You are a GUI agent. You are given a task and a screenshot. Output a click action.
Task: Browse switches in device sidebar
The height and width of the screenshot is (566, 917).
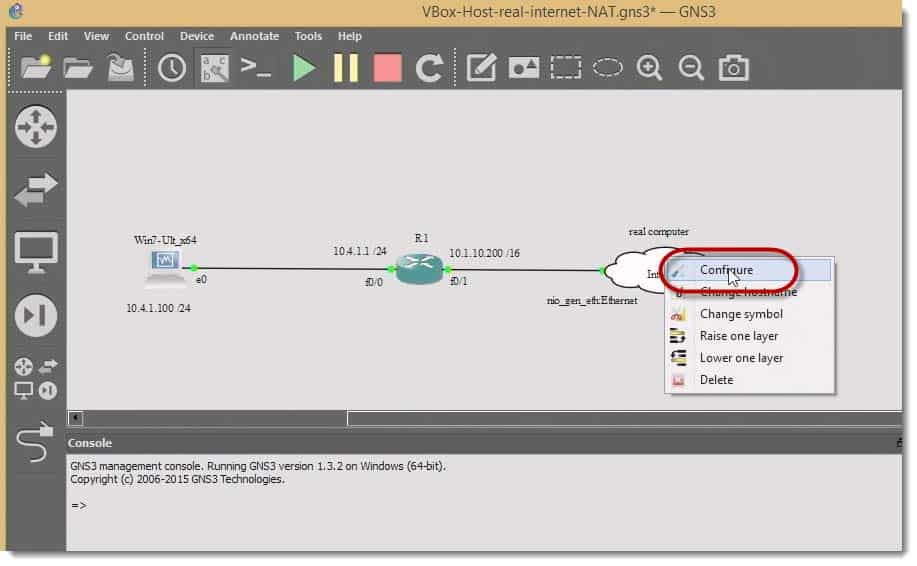coord(36,189)
